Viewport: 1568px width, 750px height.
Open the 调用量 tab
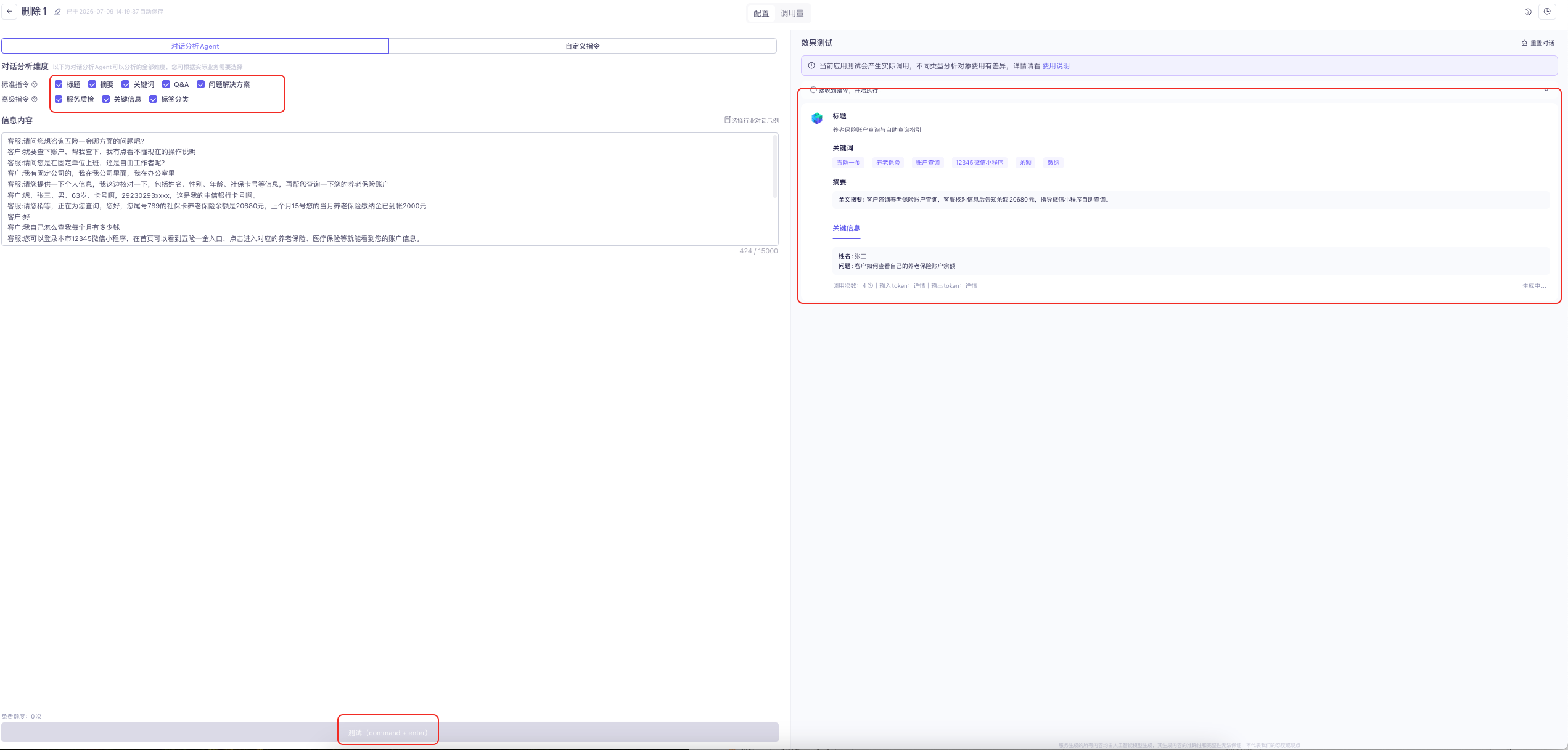click(792, 14)
